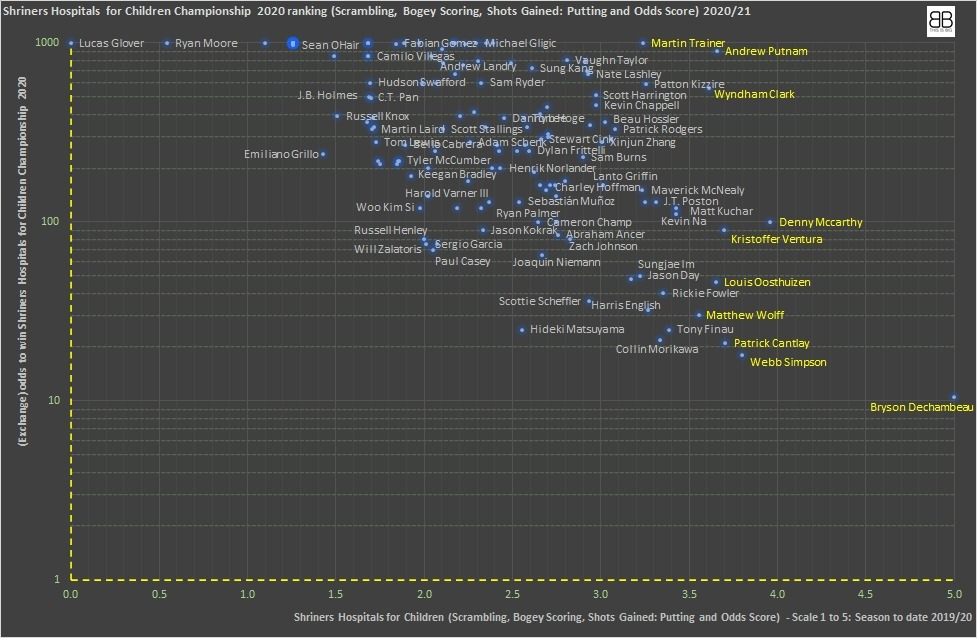Select the 'Matt Kuchar' label
Viewport: 977px width, 638px height.
(721, 212)
